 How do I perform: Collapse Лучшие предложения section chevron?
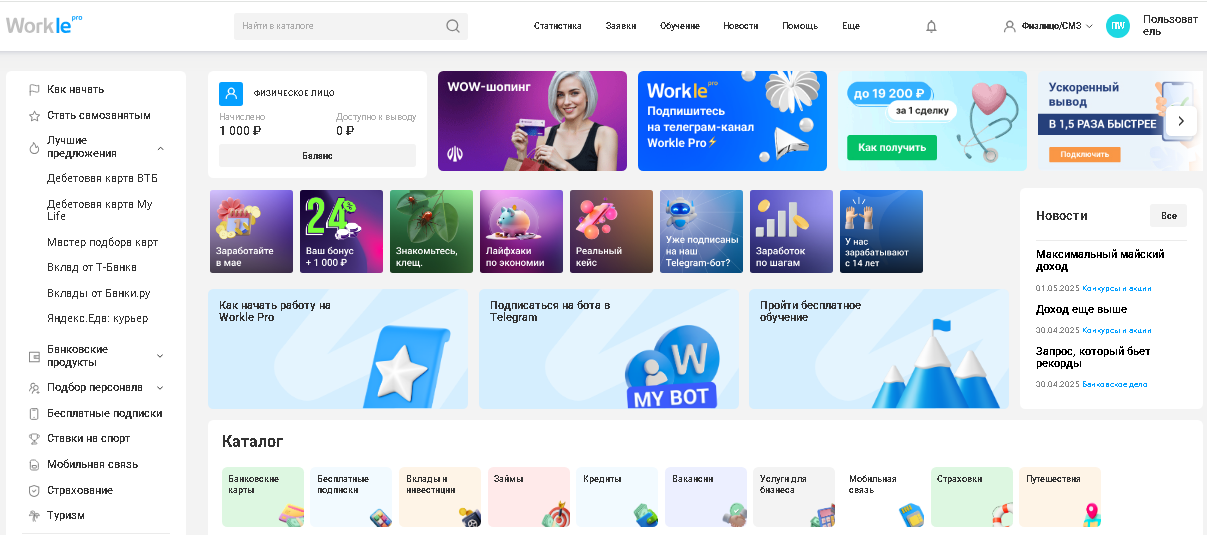[160, 148]
